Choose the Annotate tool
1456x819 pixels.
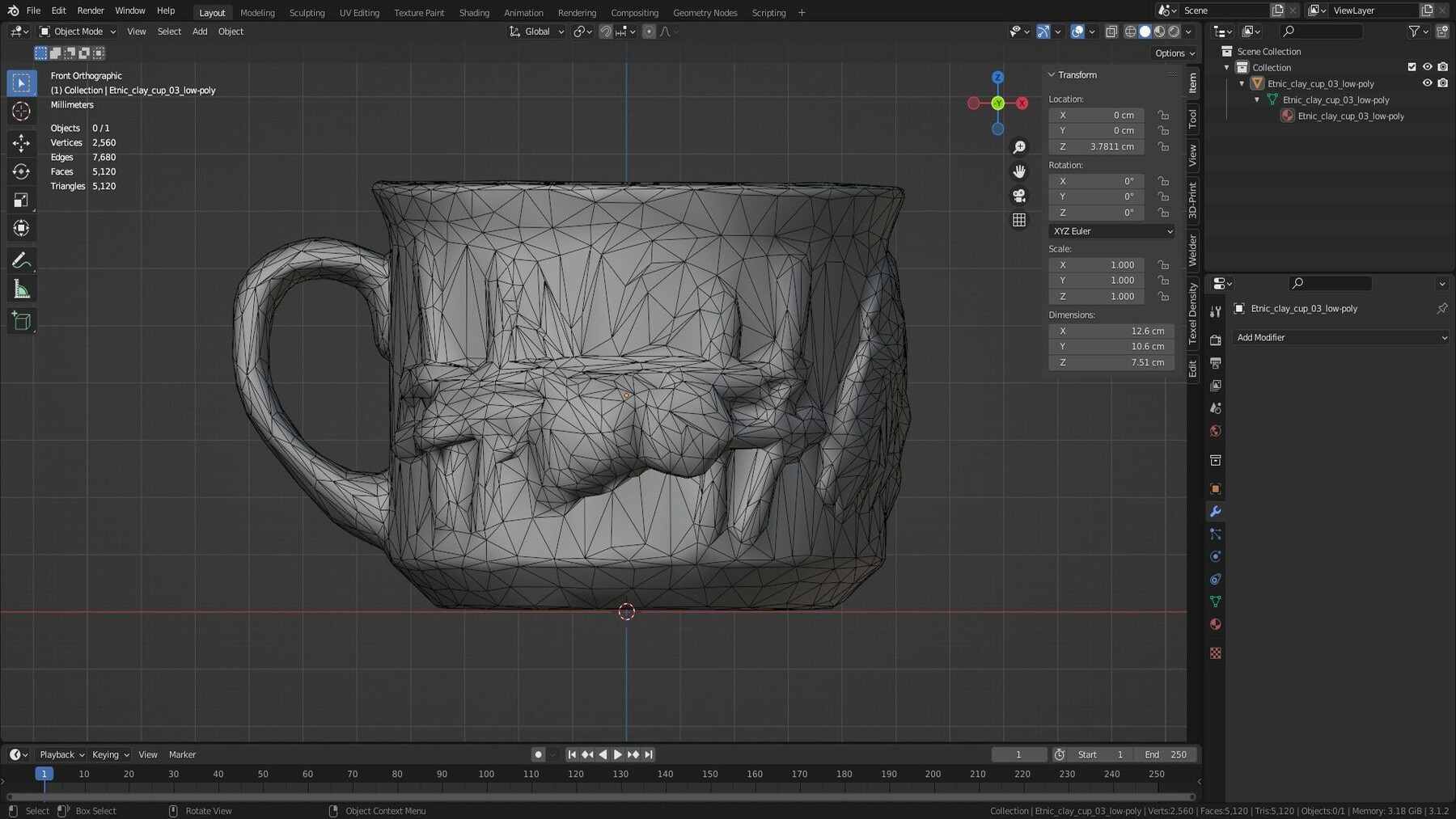tap(20, 260)
